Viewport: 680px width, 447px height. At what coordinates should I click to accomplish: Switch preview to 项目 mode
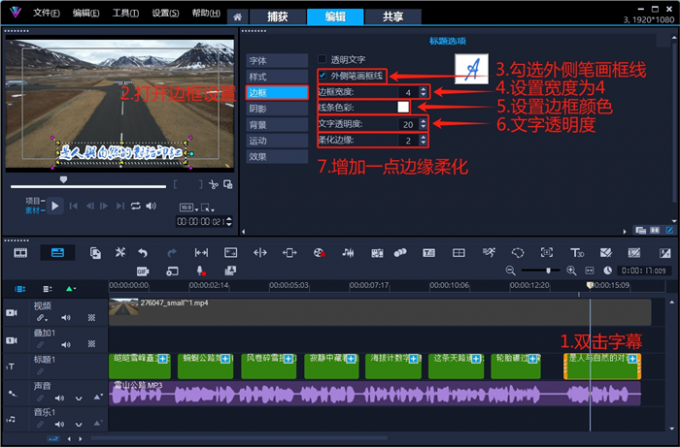point(35,201)
